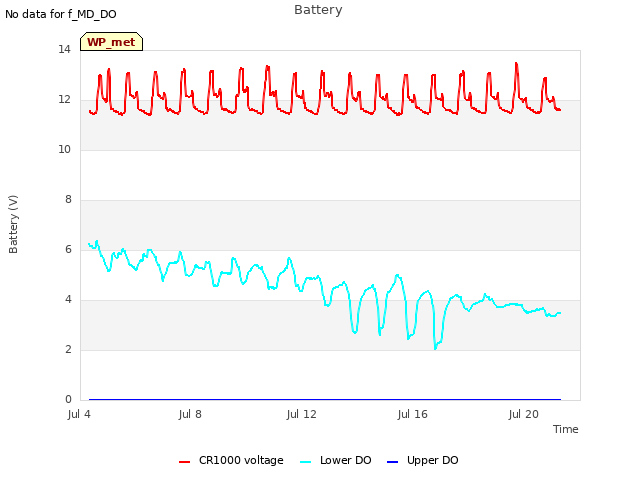
Task: Toggle the Lower DO legend entry
Action: [x=336, y=460]
